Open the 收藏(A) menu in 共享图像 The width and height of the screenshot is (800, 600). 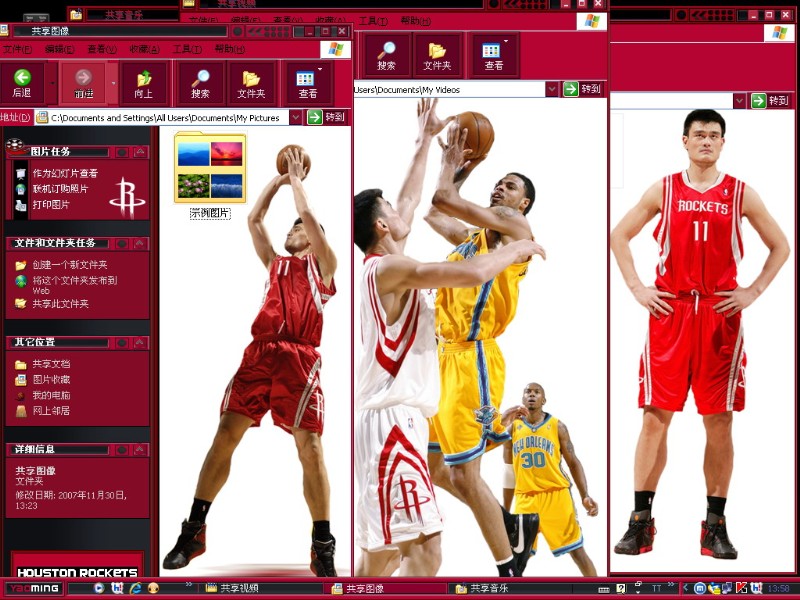point(144,49)
